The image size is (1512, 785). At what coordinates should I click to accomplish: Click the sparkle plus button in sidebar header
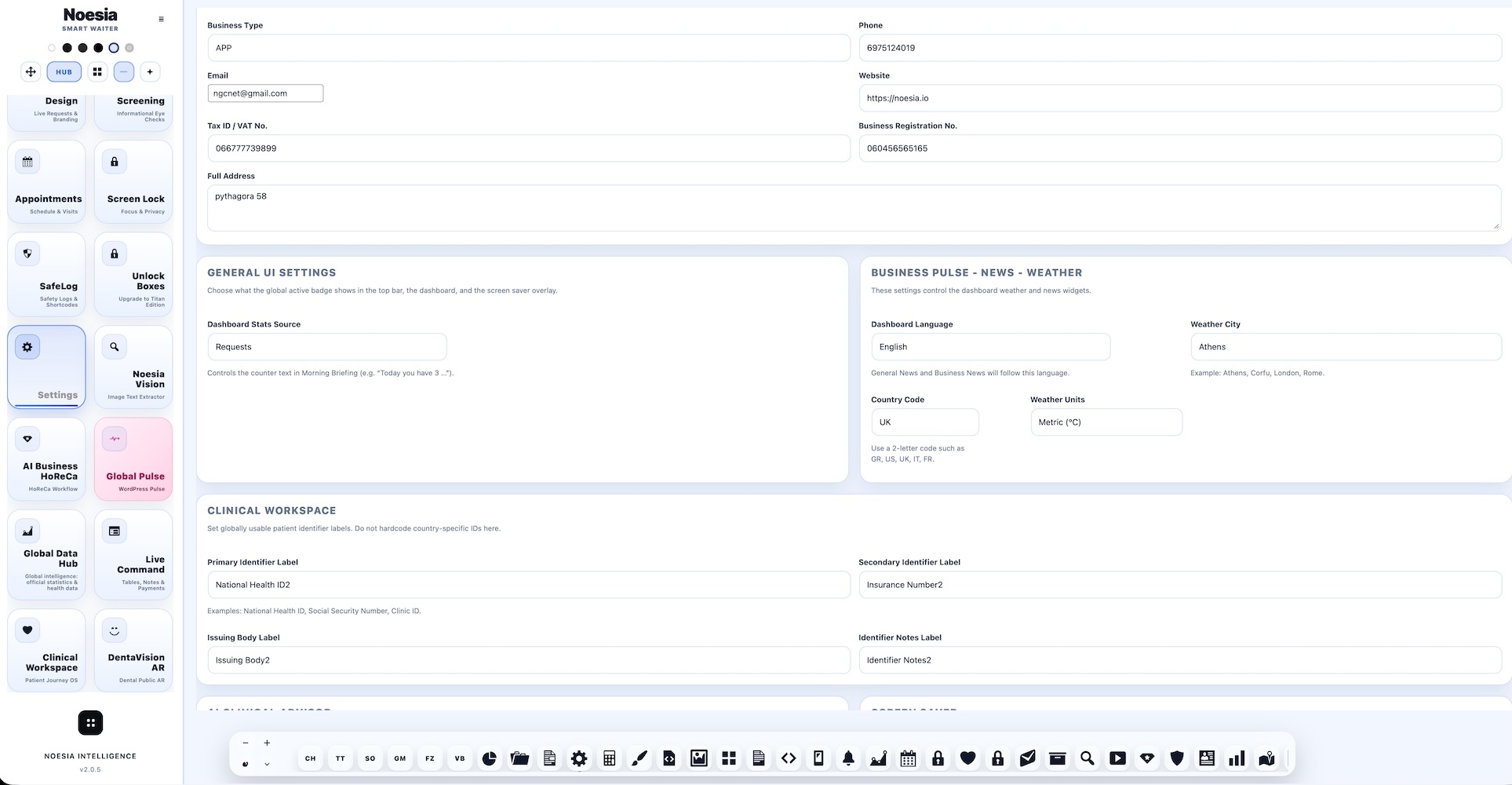[150, 71]
